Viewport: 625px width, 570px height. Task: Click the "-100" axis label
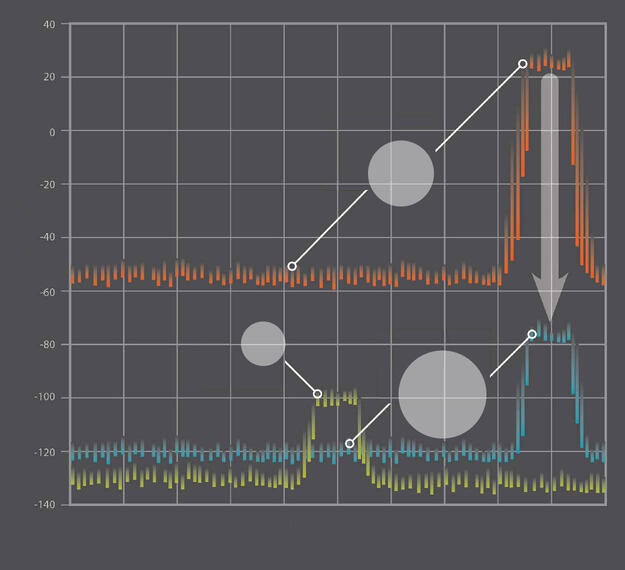[x=45, y=397]
